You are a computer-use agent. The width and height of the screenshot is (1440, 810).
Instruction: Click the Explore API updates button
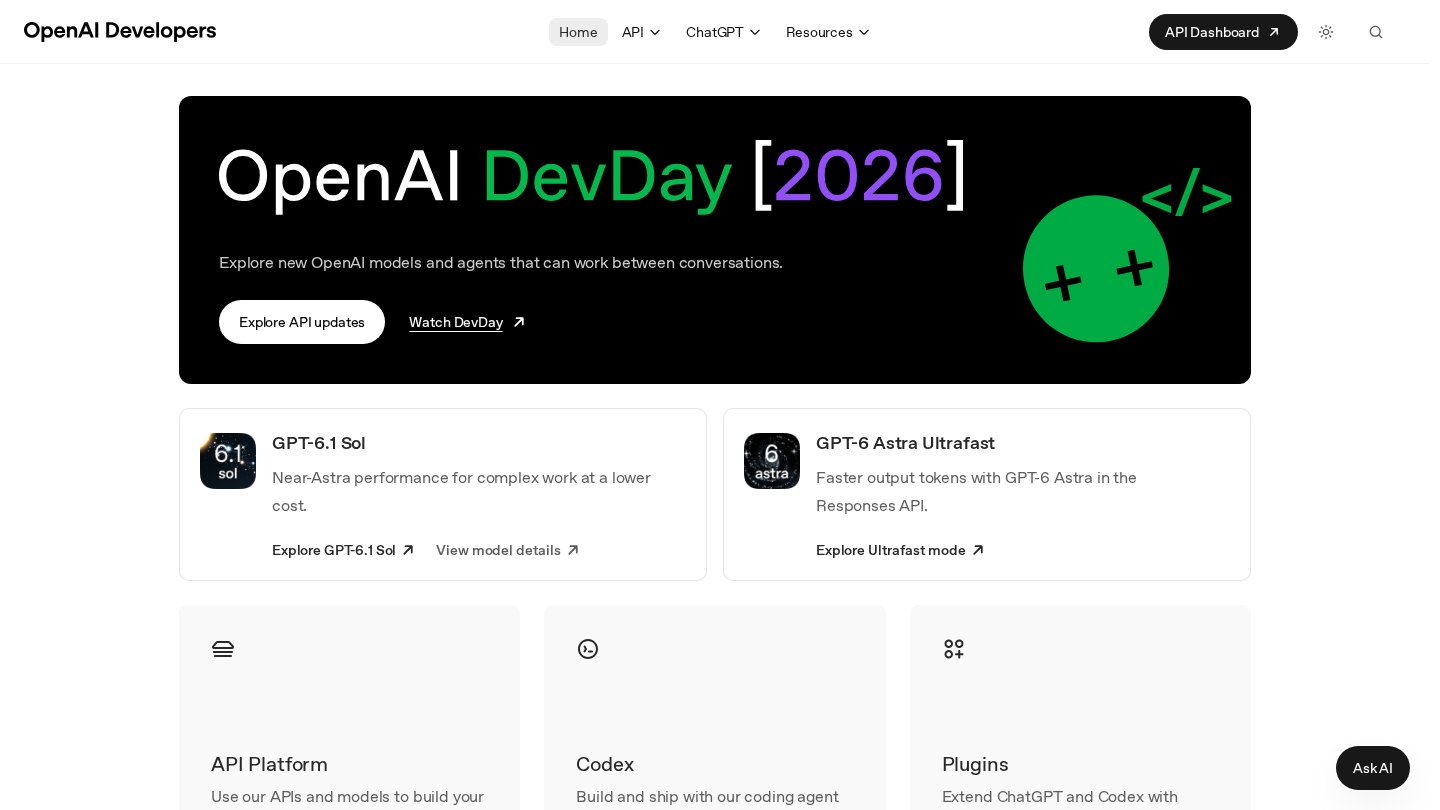(302, 322)
